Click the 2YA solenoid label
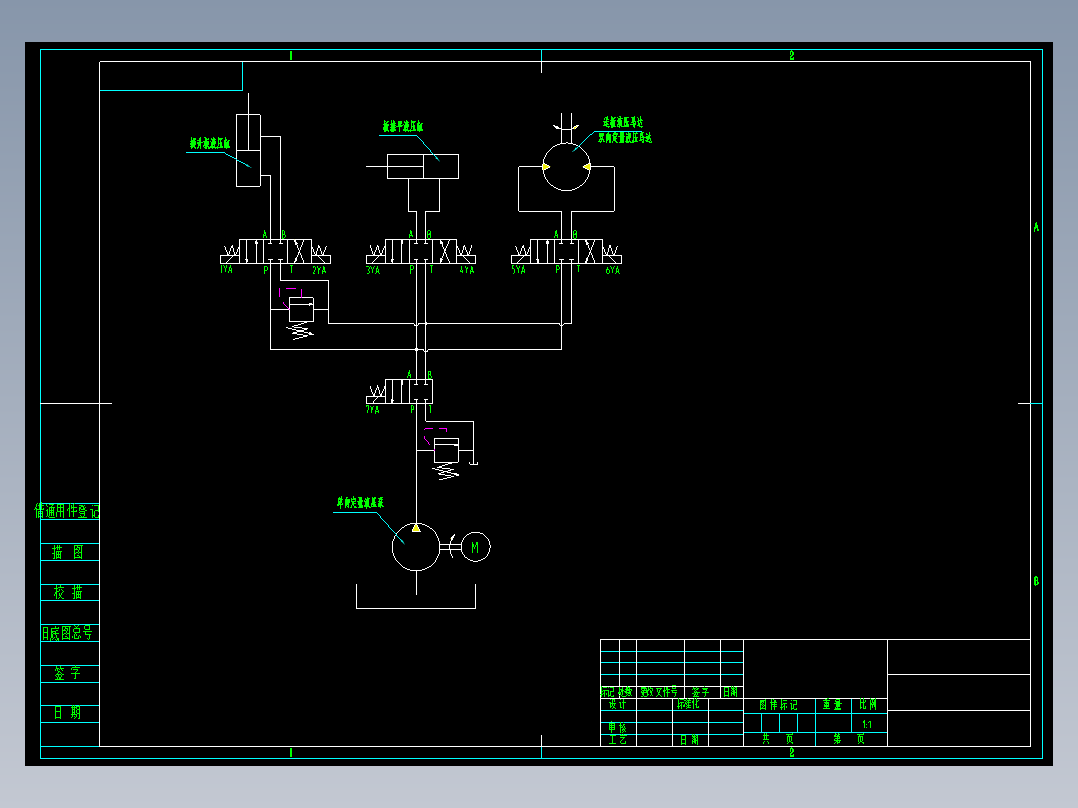The image size is (1078, 808). pos(319,271)
